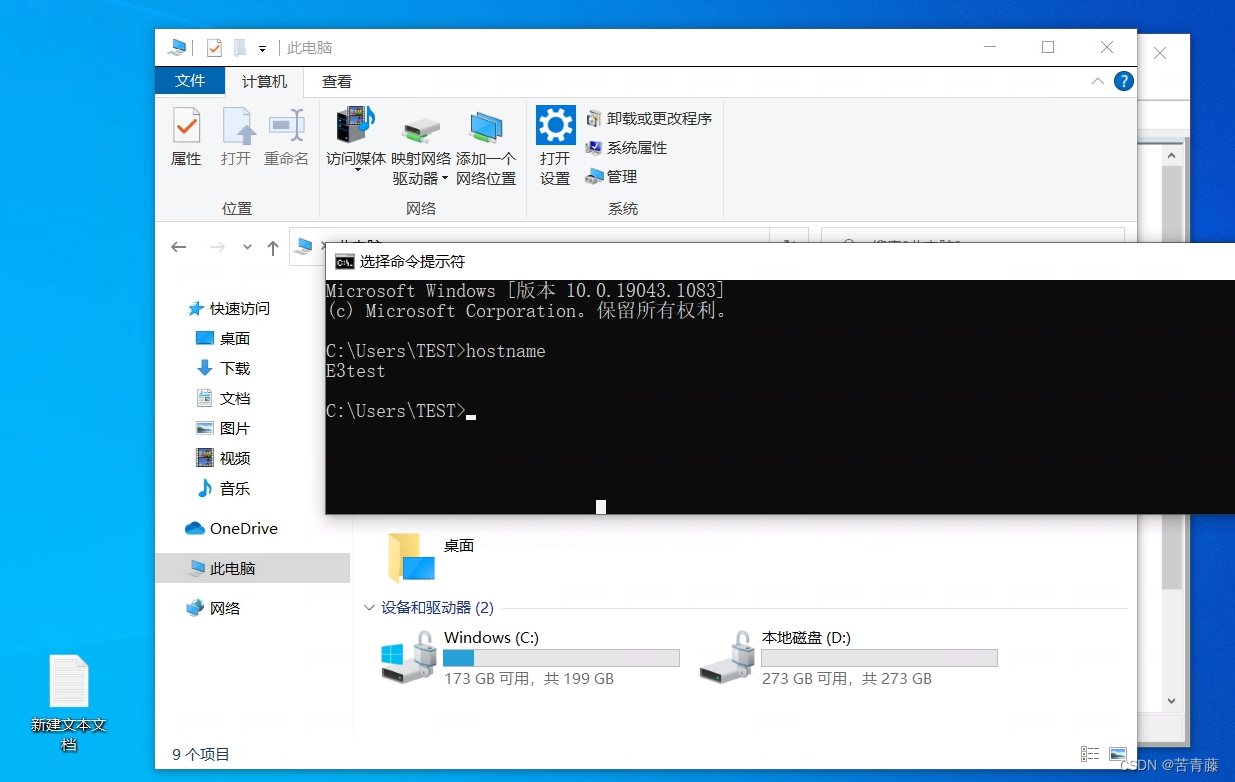Screen dimensions: 1235x782
Task: Select the 计算机 ribbon tab
Action: (x=265, y=81)
